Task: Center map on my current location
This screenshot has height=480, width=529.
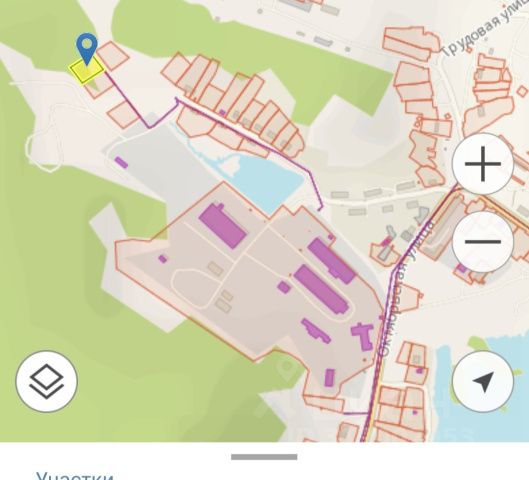Action: click(482, 381)
